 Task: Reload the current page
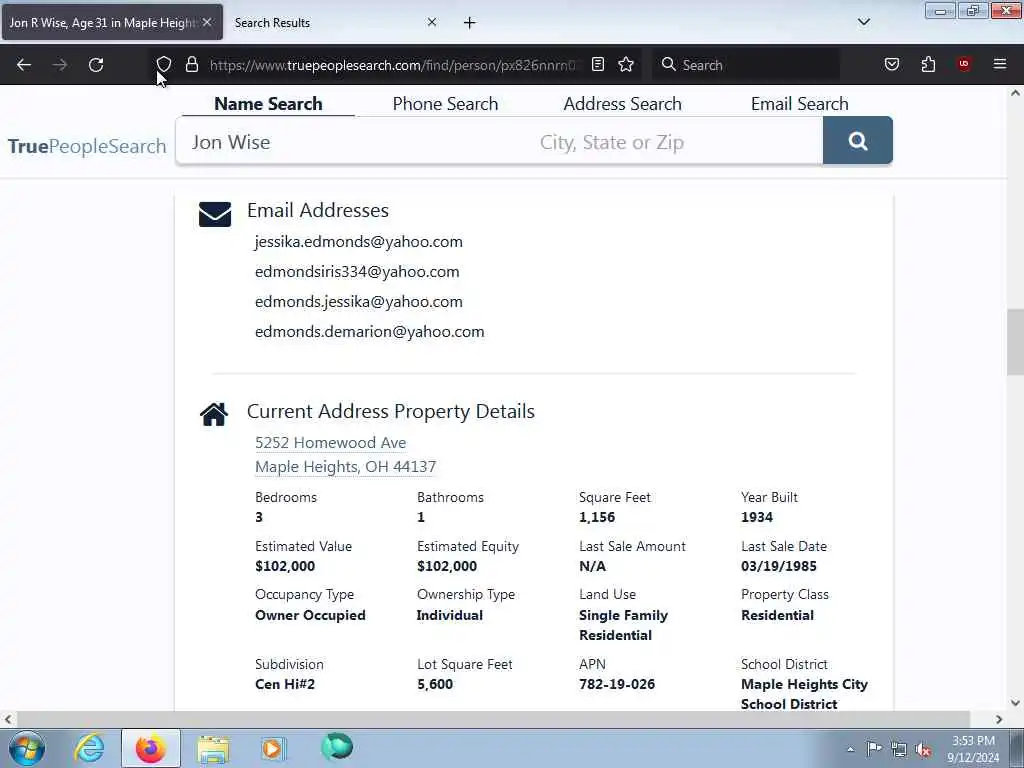[96, 65]
